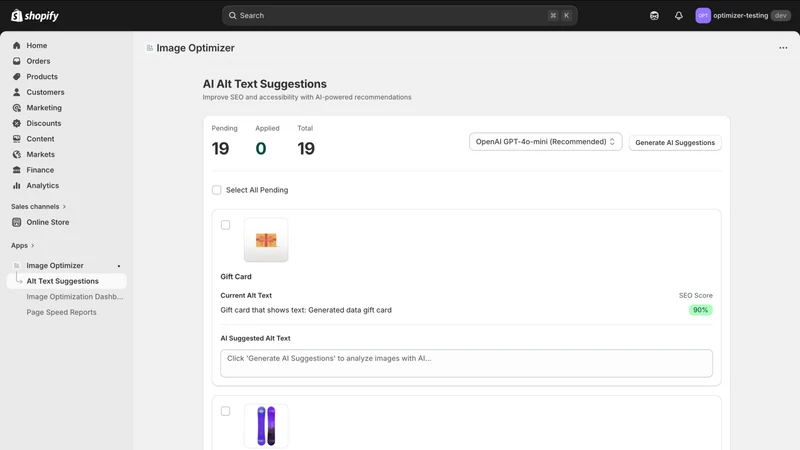Click the Pending count 19

pos(220,148)
